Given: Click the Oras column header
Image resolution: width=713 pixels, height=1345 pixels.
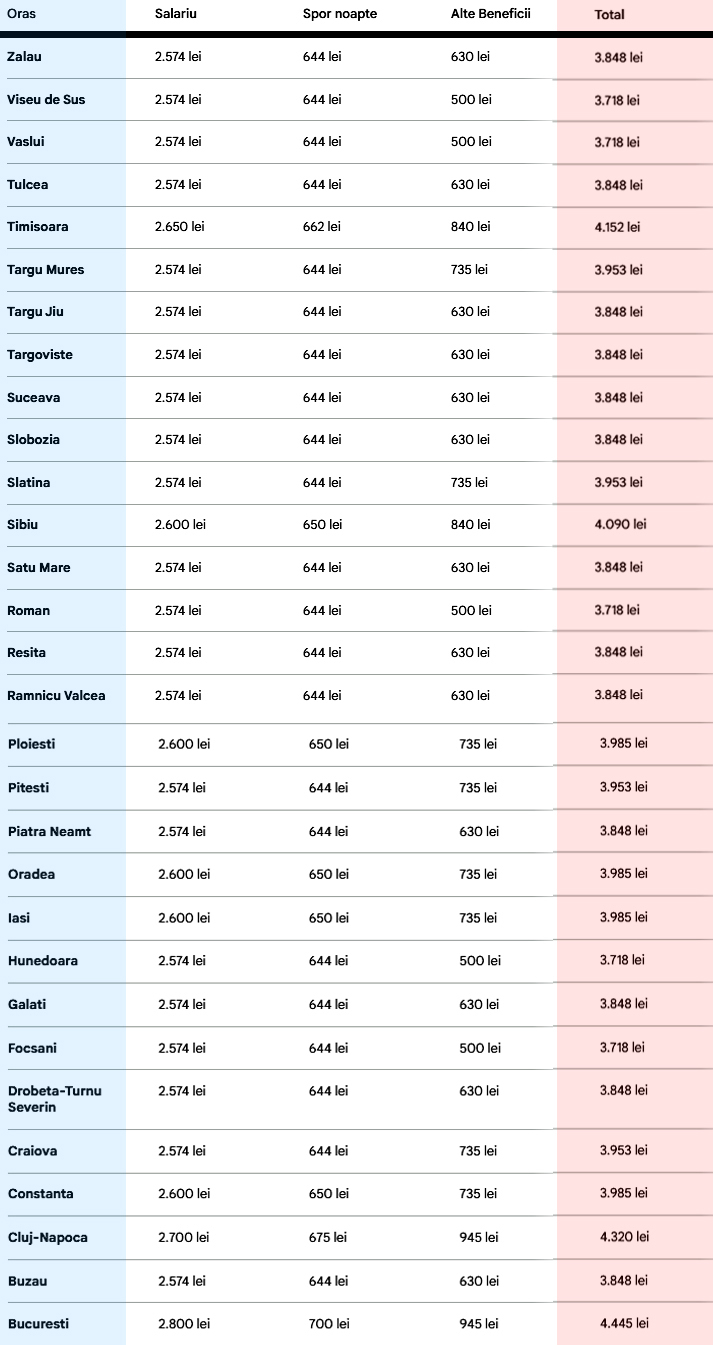Looking at the screenshot, I should (21, 14).
